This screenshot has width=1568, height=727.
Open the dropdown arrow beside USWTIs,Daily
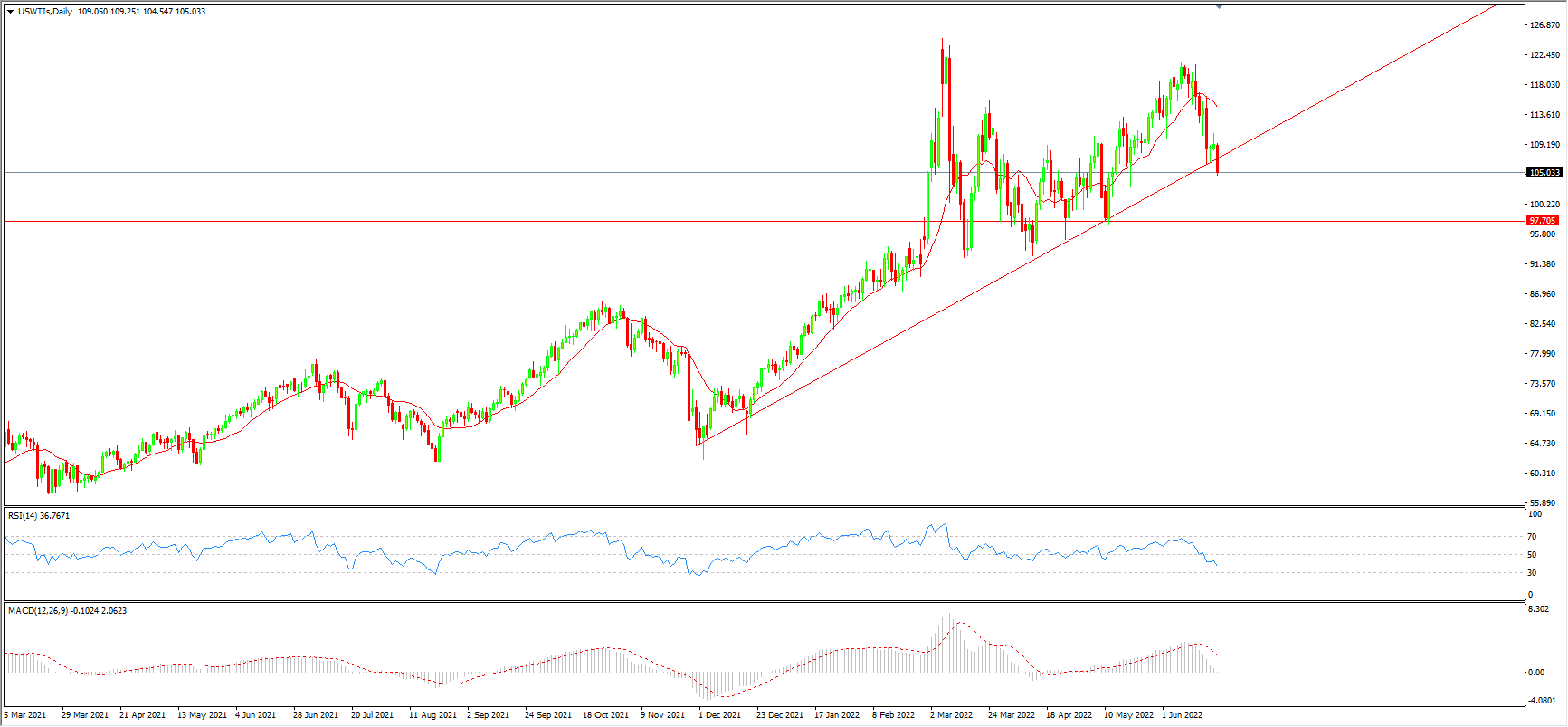[x=10, y=12]
